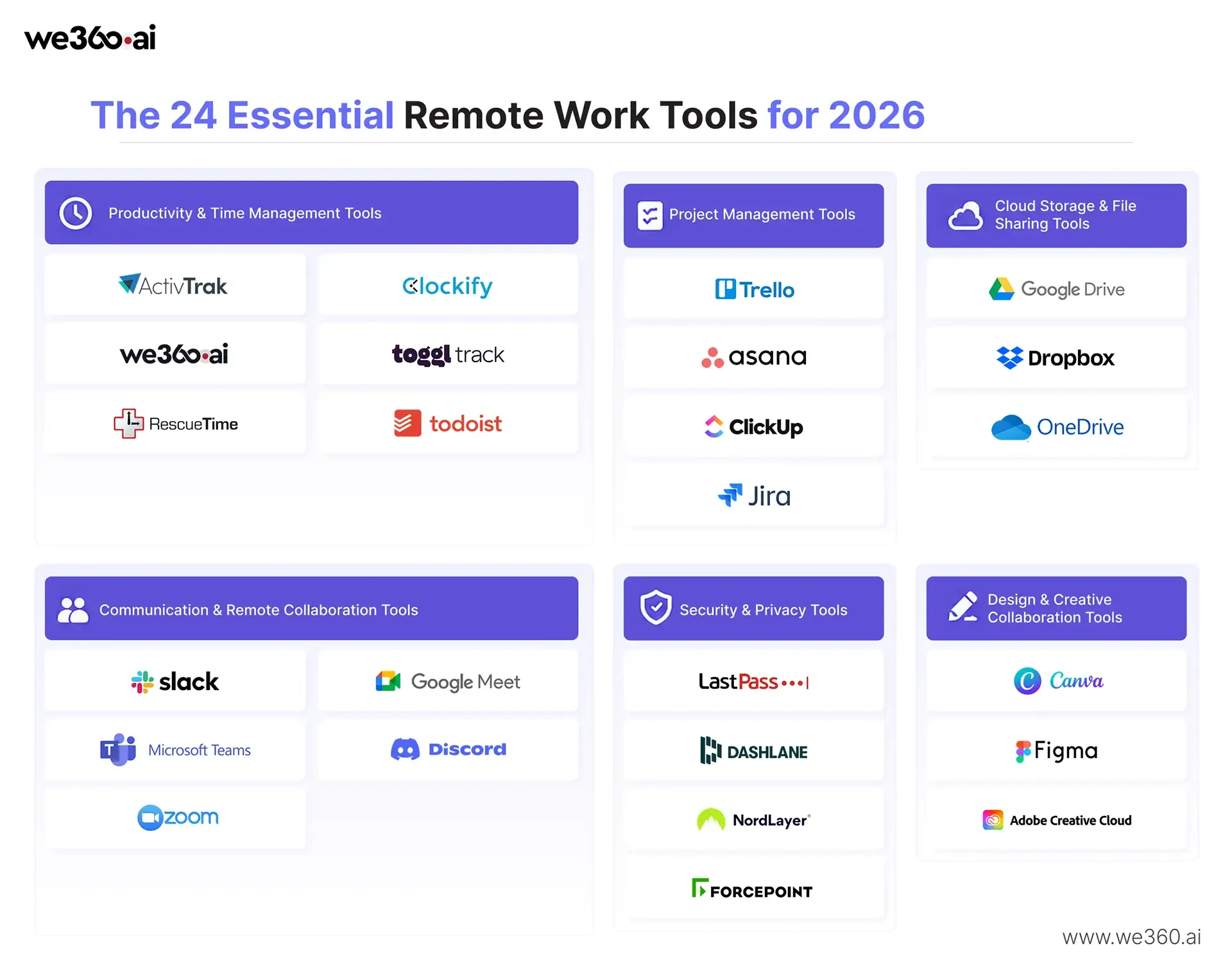Pick the Dashlane logo card

(754, 751)
